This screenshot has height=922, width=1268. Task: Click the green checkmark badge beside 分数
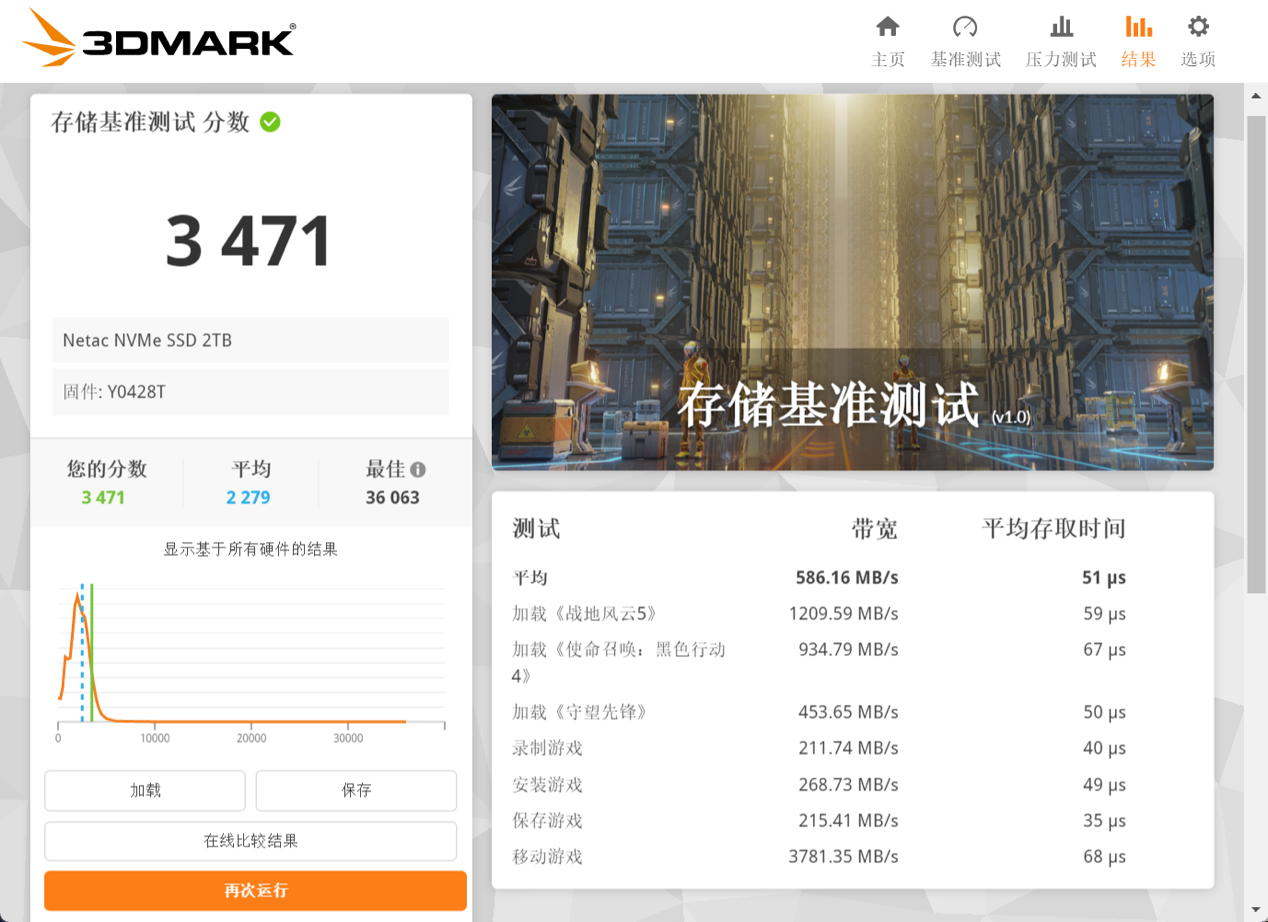click(270, 122)
